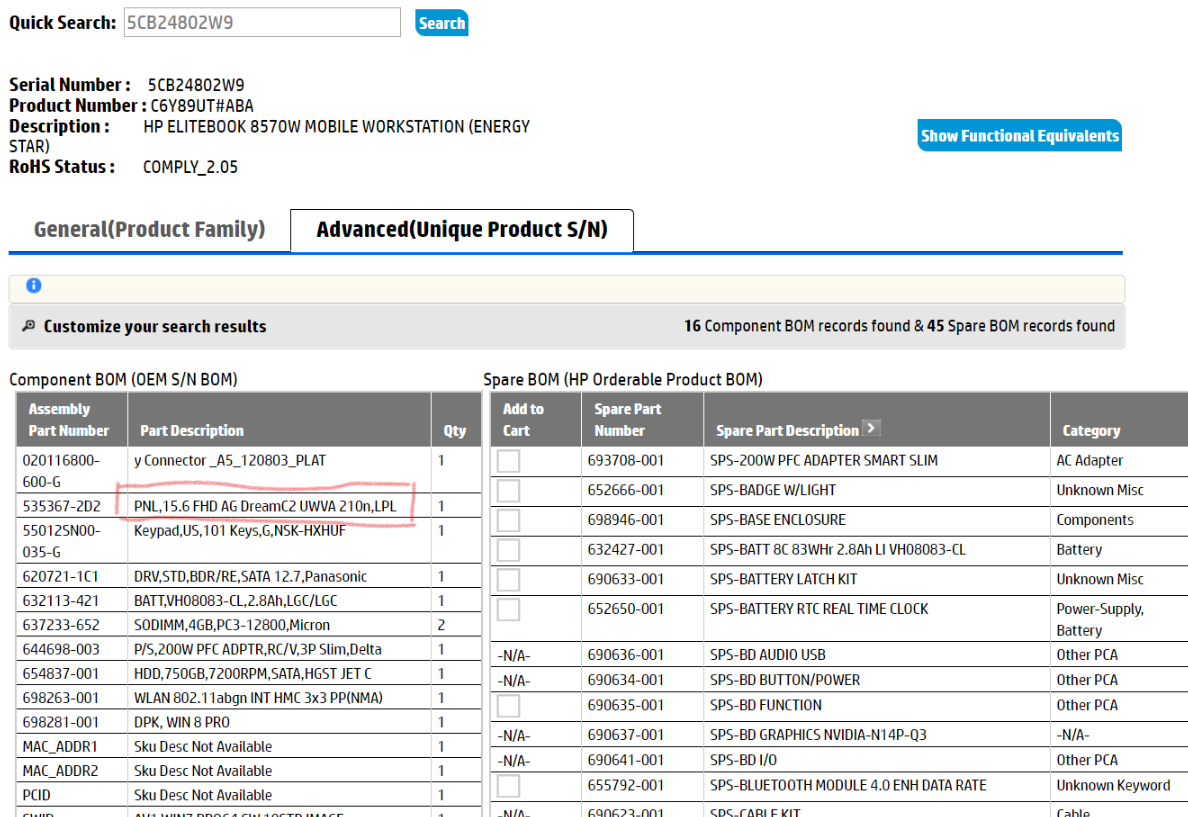Click Power-Supply, Battery category cell
This screenshot has height=817, width=1188.
(x=1100, y=620)
